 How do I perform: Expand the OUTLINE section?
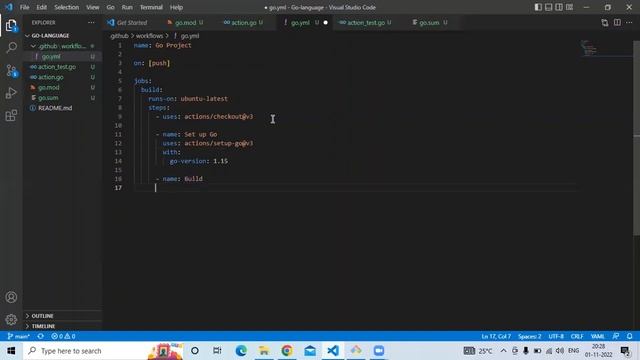point(42,316)
